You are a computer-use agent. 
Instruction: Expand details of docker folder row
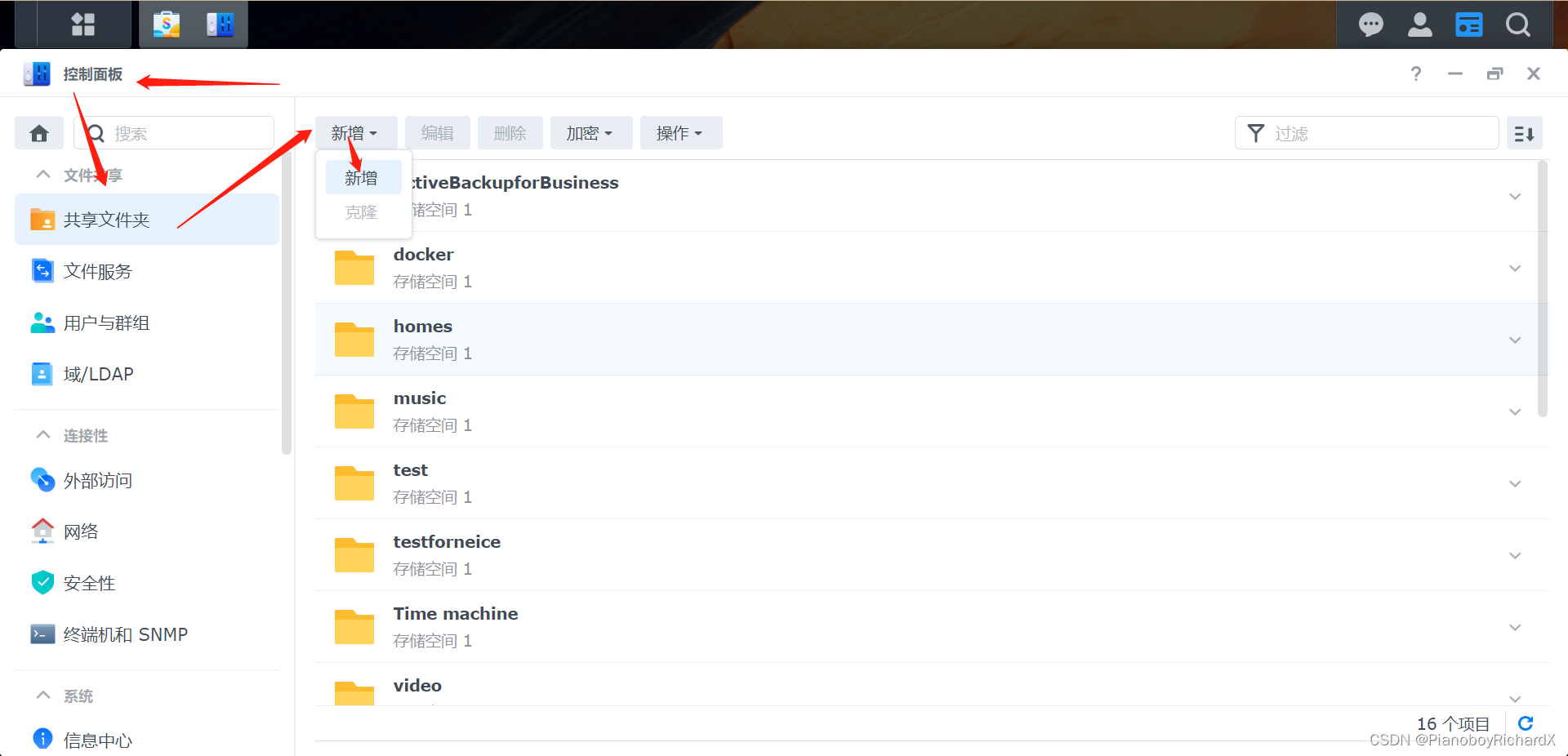tap(1515, 268)
